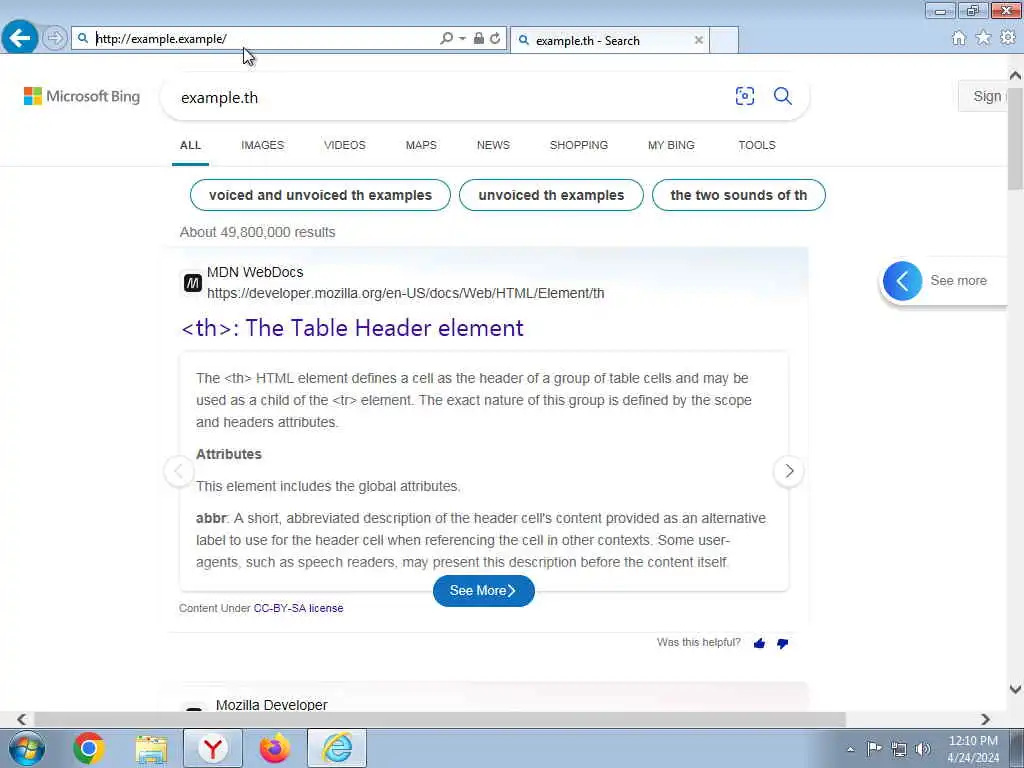This screenshot has height=768, width=1024.
Task: Open a new blank tab
Action: tap(724, 40)
